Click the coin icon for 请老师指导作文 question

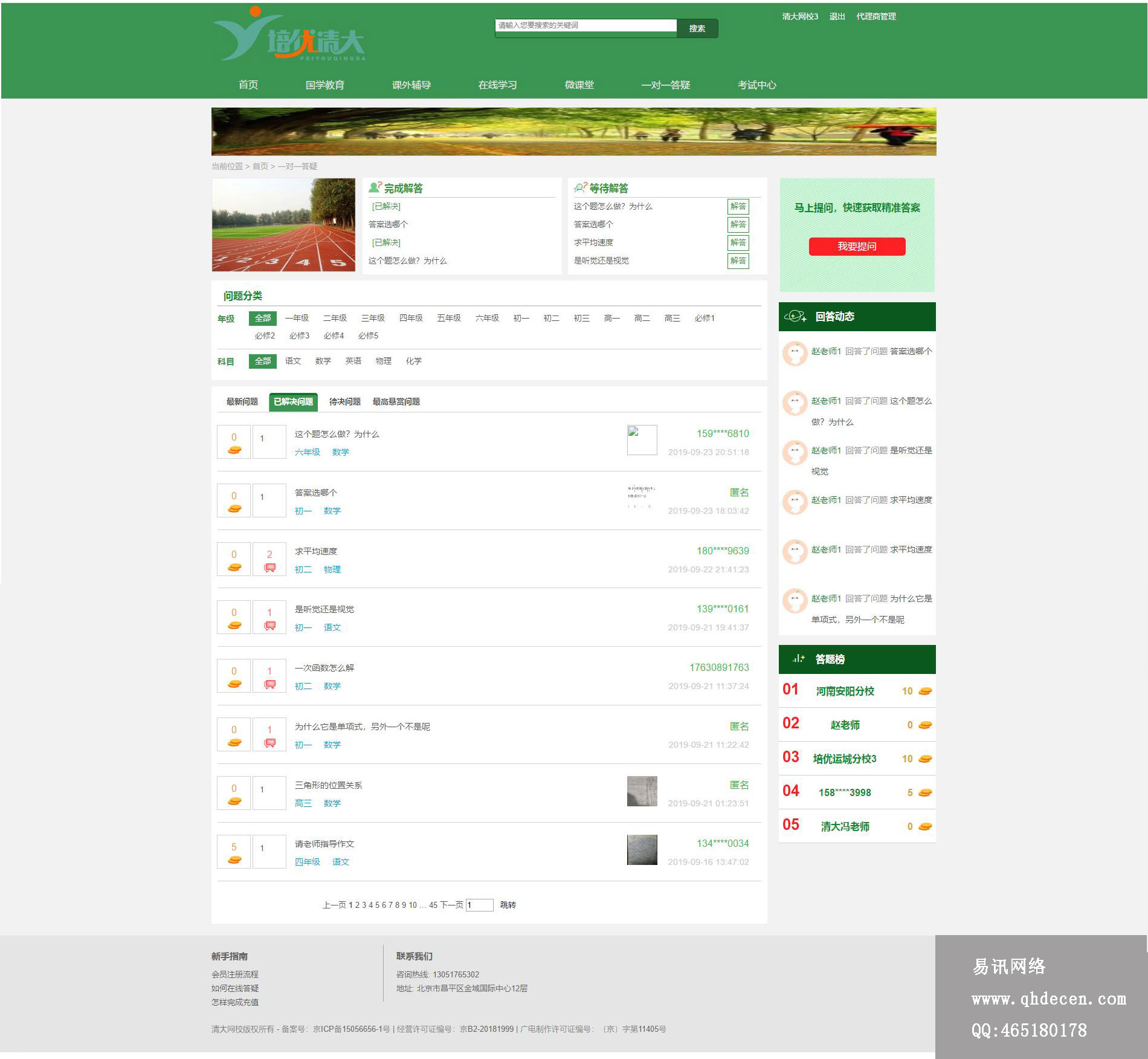point(234,860)
